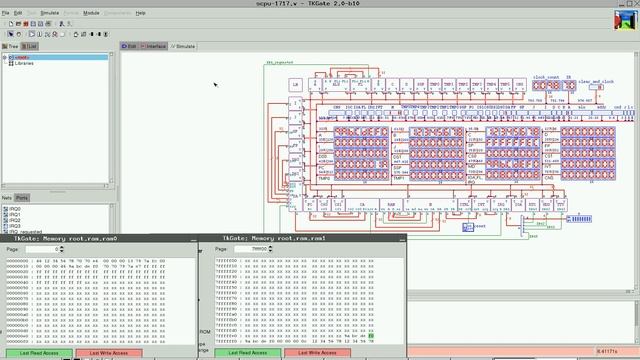
Task: Open the File menu
Action: point(6,13)
